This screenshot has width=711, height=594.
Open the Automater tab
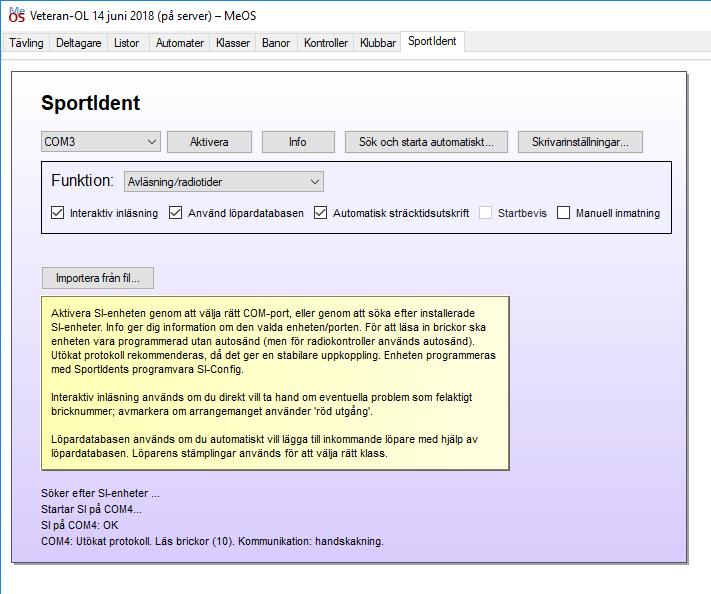click(x=180, y=43)
